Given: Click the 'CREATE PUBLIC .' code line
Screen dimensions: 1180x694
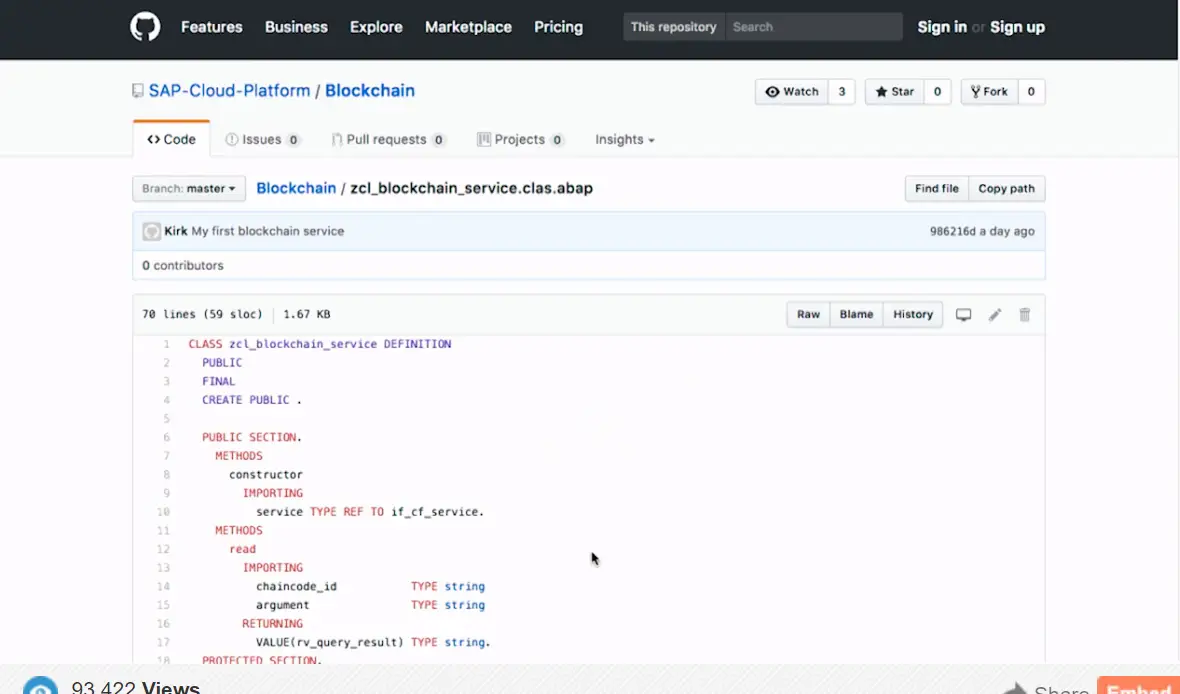Looking at the screenshot, I should point(251,400).
